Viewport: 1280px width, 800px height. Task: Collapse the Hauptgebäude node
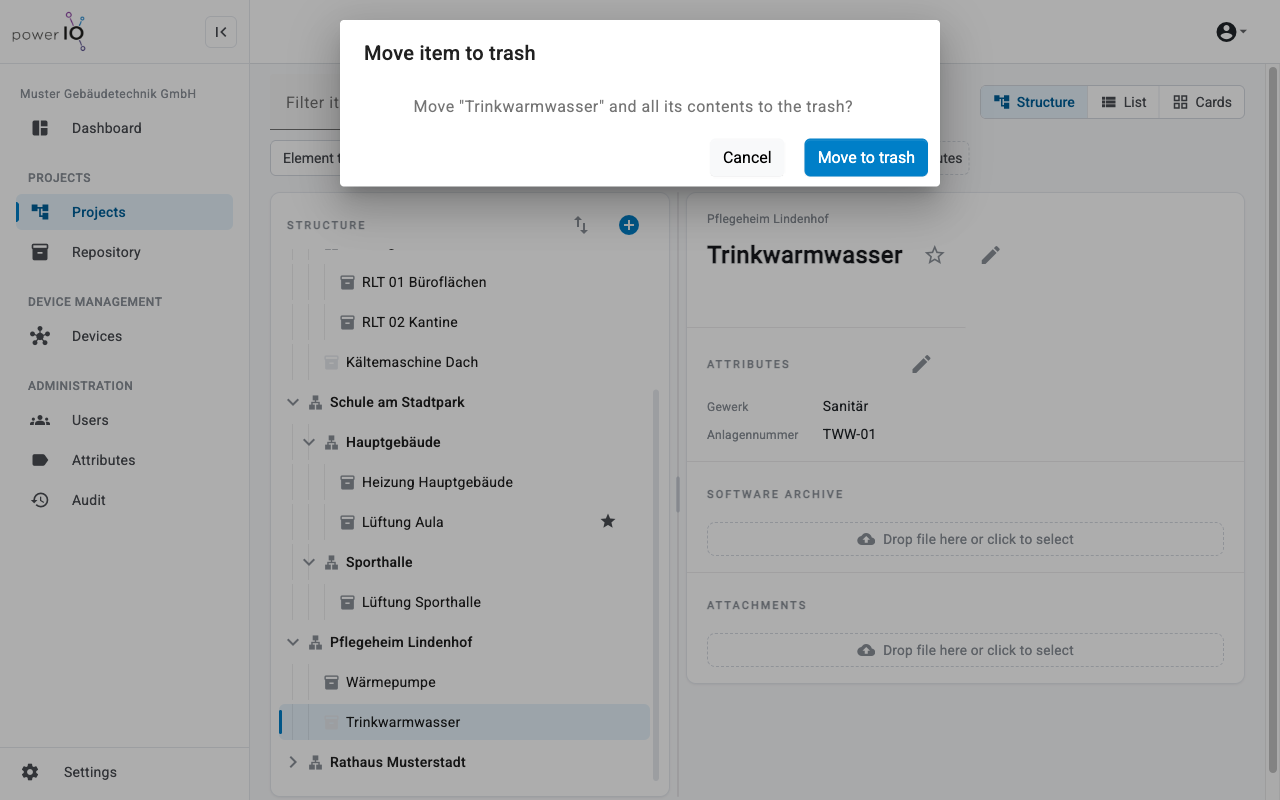click(x=309, y=442)
